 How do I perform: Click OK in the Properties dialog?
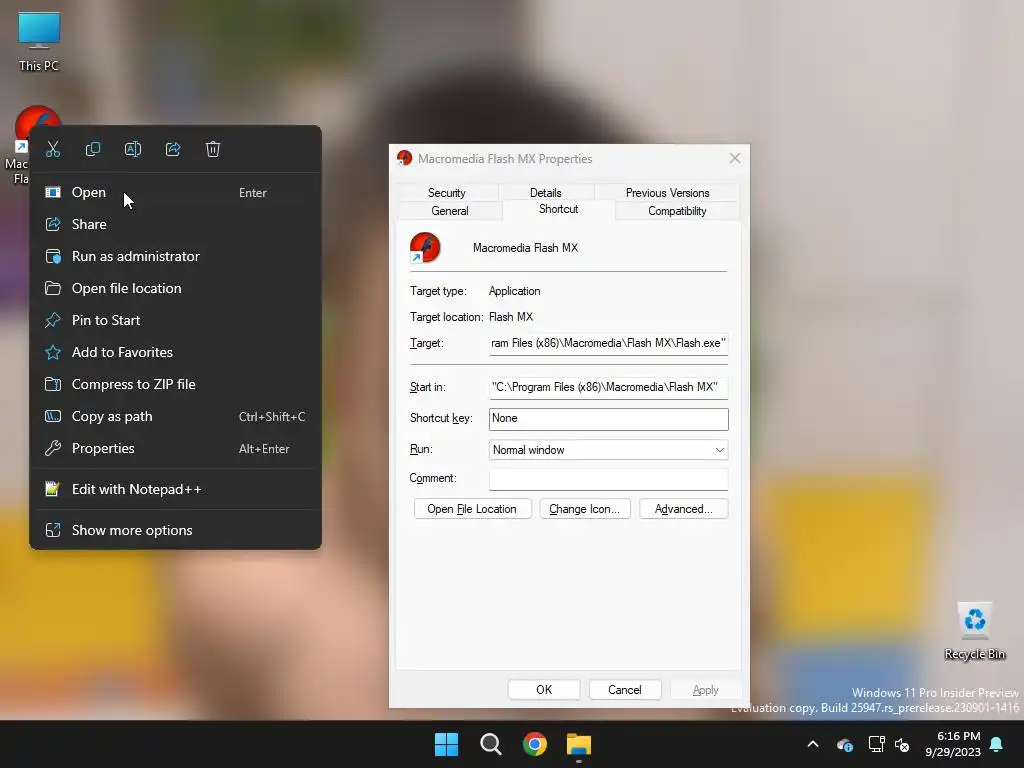544,690
